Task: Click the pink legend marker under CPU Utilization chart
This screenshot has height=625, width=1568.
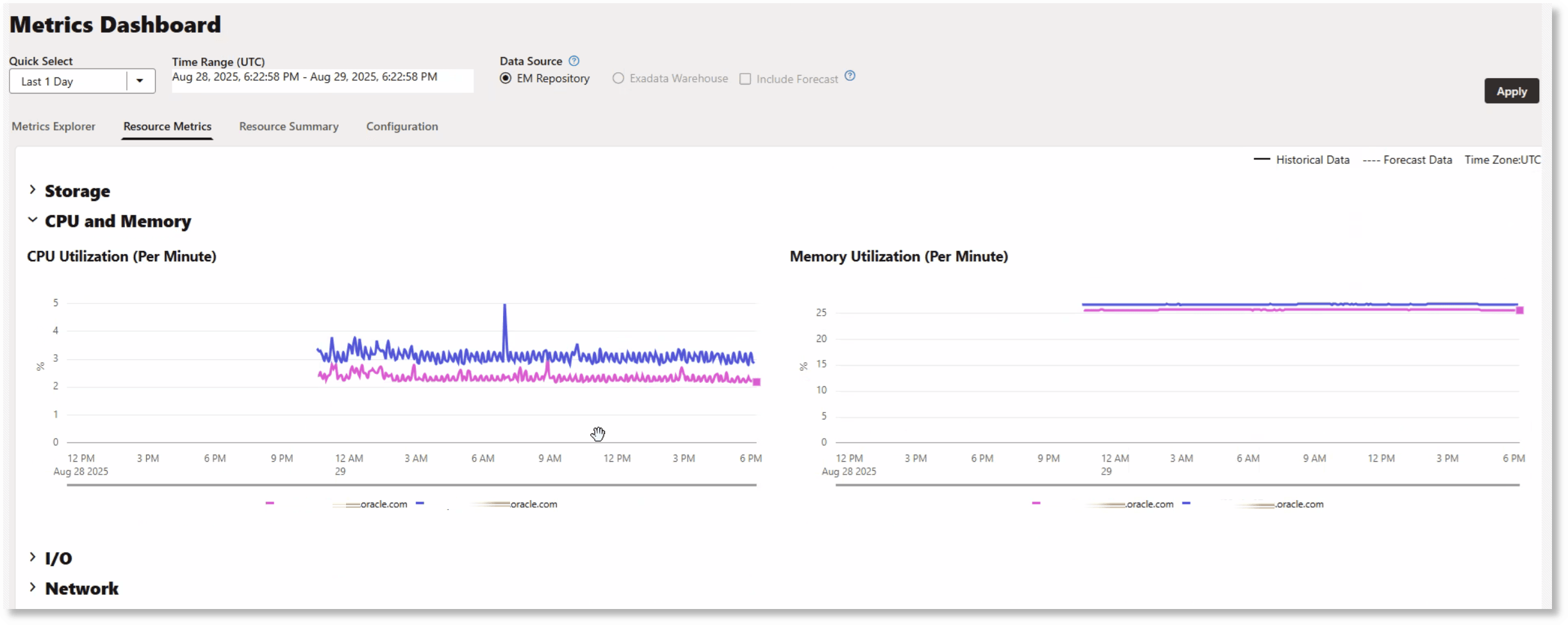Action: (x=270, y=503)
